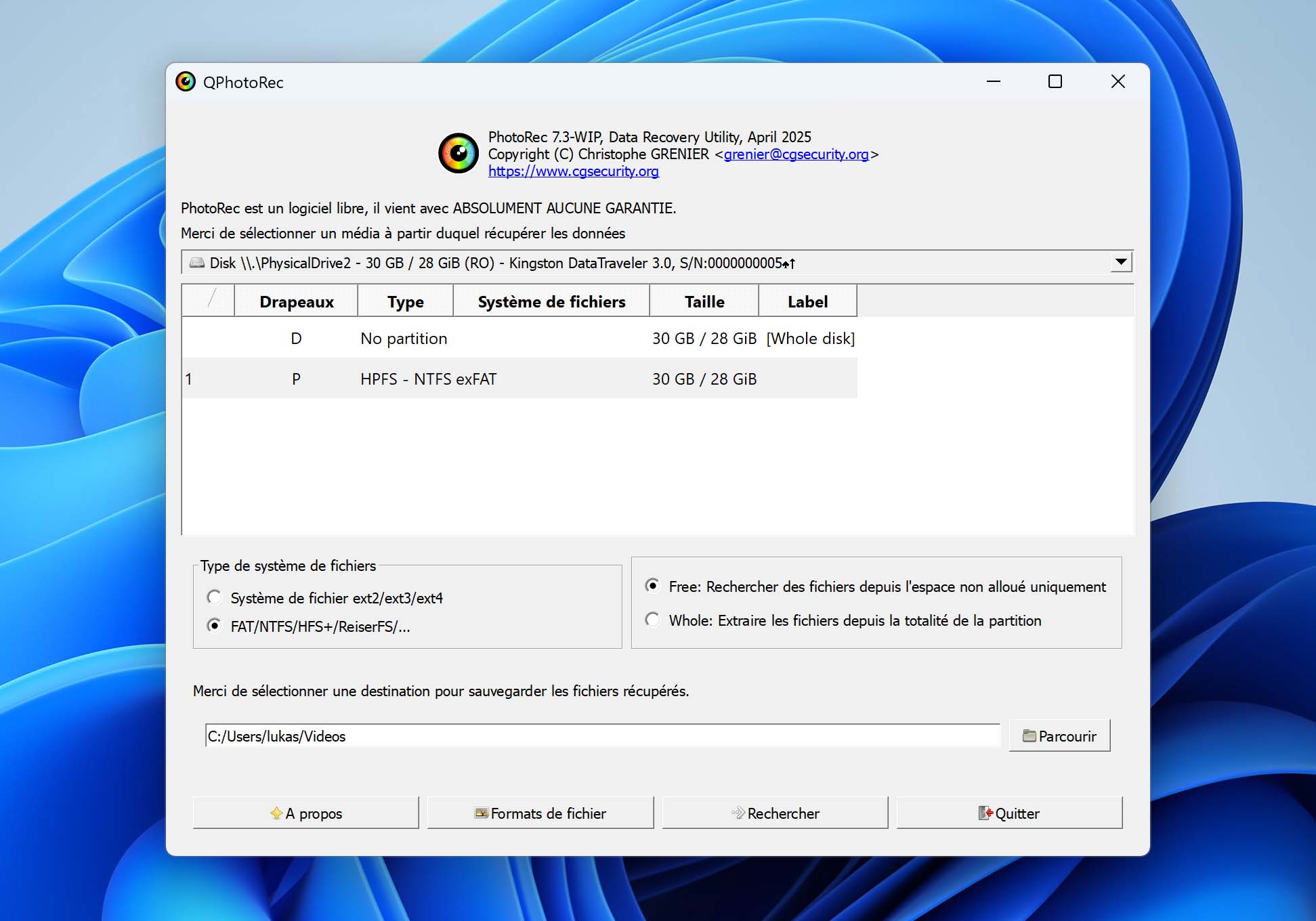This screenshot has height=921, width=1316.
Task: Sort by Système de fichiers column header
Action: point(551,301)
